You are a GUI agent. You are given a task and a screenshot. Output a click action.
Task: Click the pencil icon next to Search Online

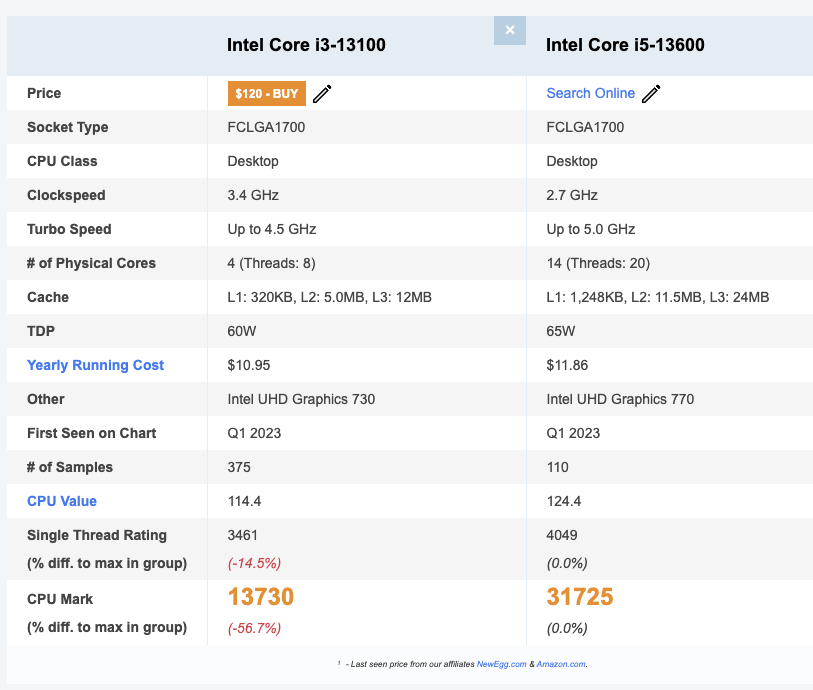[x=651, y=94]
